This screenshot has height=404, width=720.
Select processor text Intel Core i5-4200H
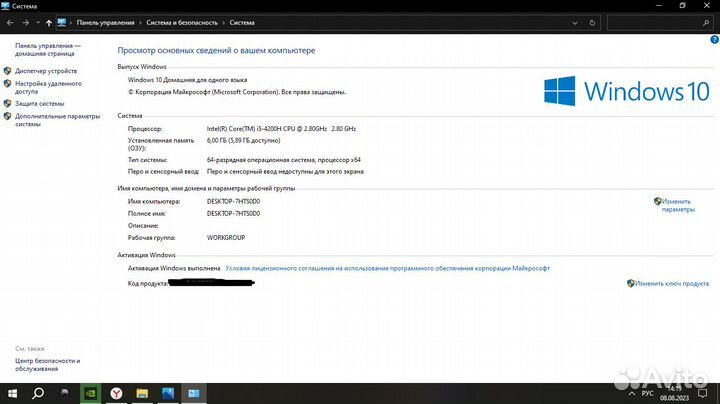click(281, 129)
